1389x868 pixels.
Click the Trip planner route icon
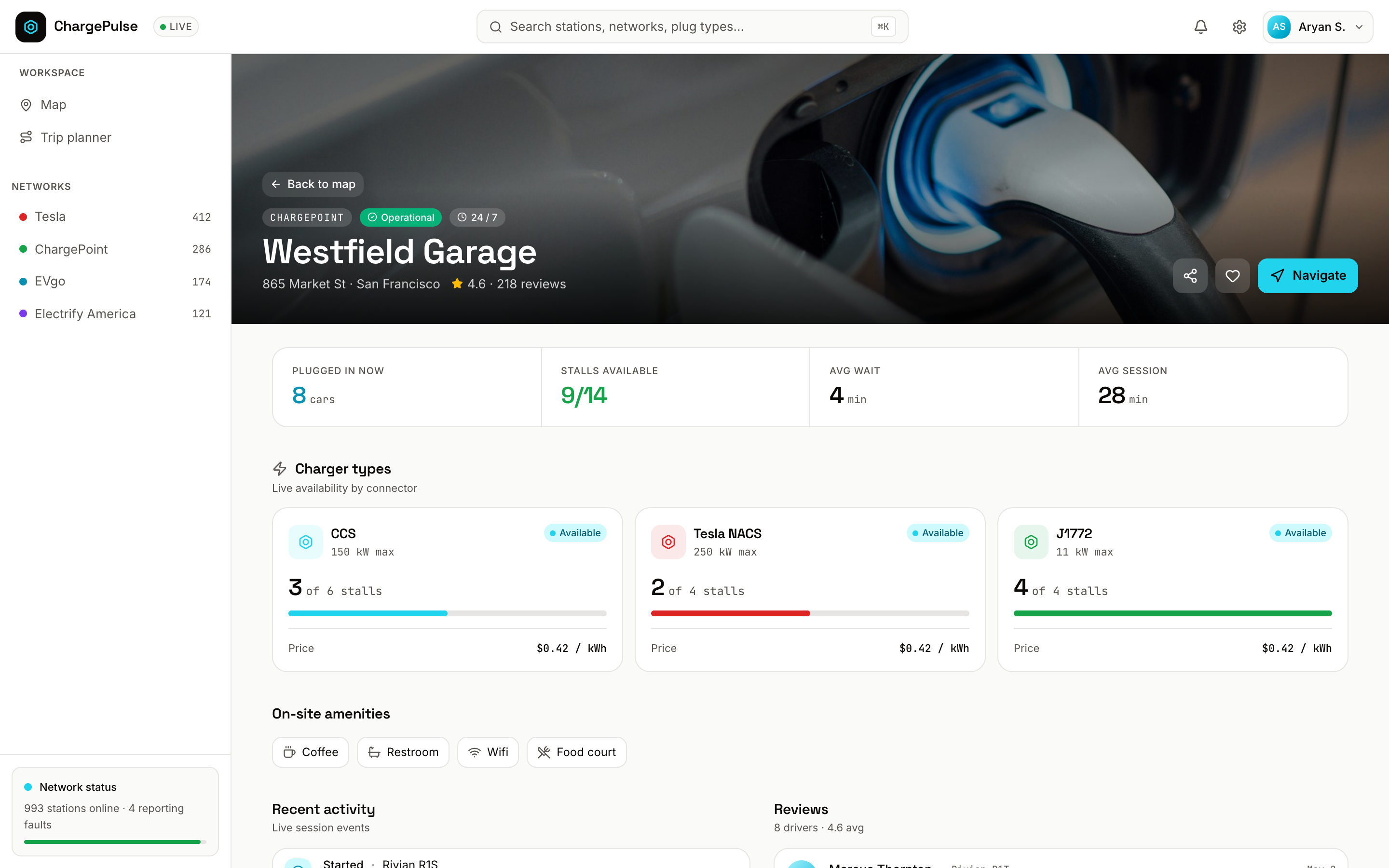[x=26, y=137]
